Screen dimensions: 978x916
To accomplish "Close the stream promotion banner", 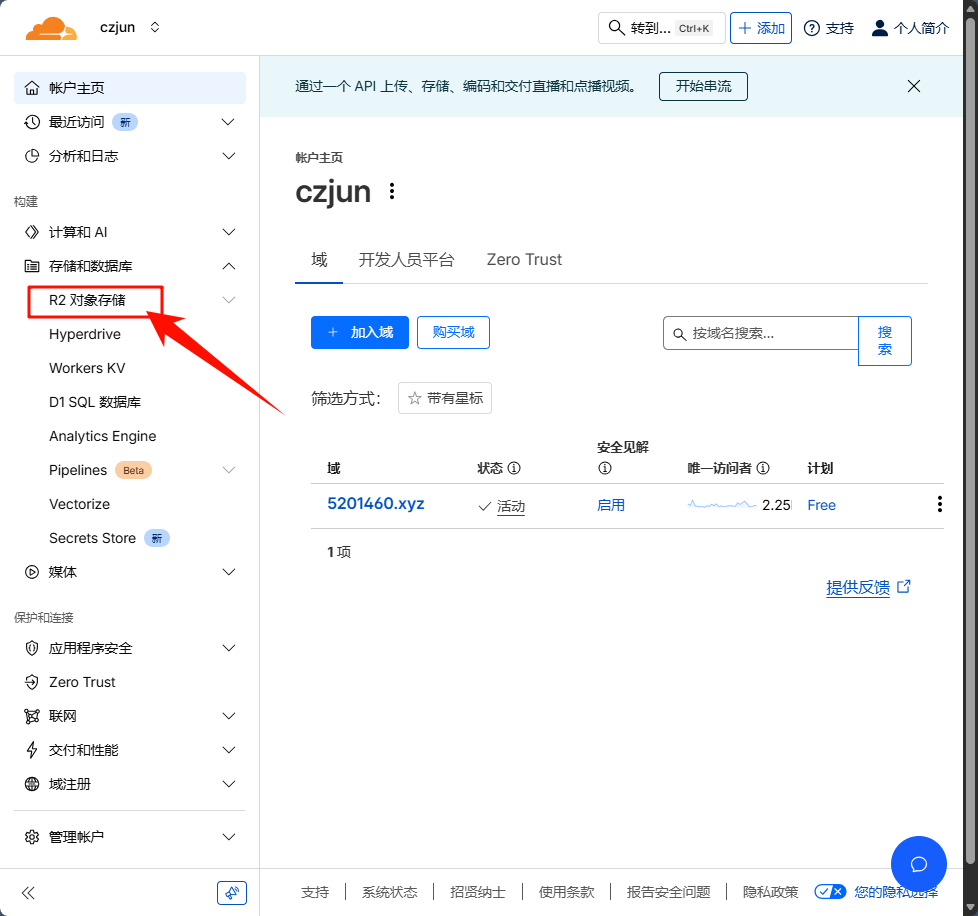I will (x=913, y=86).
